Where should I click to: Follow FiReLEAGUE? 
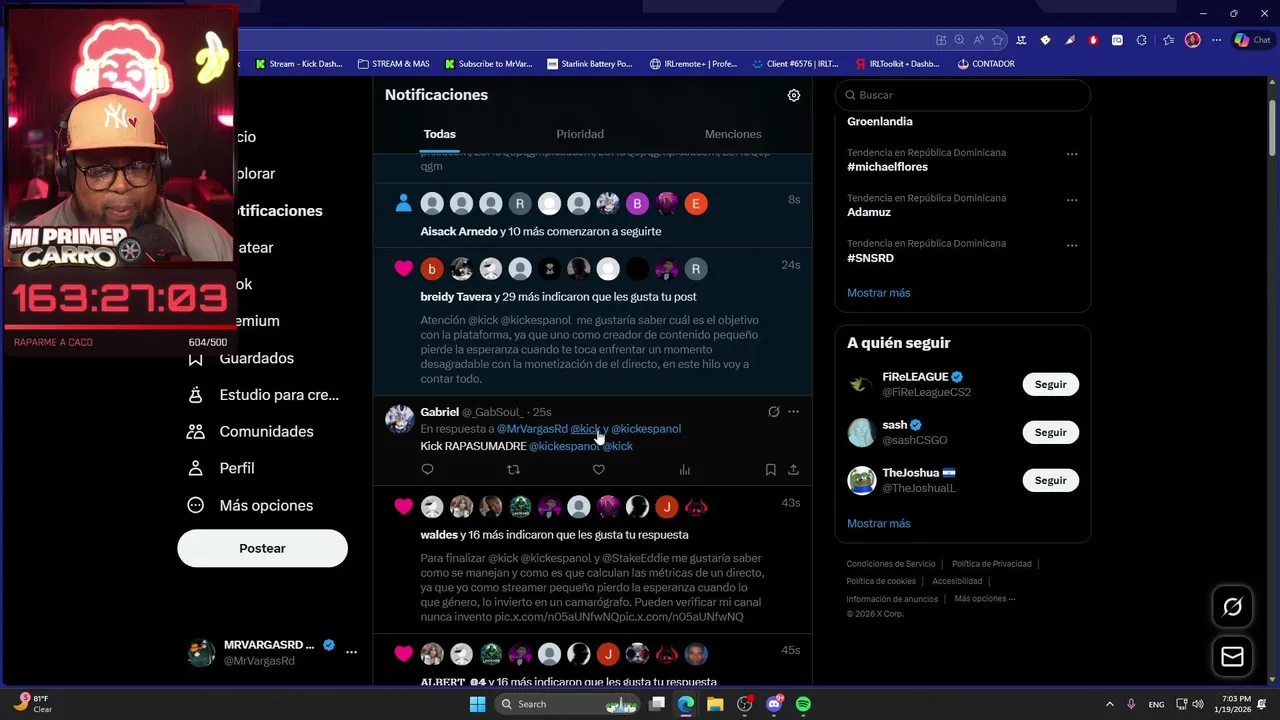pos(1050,384)
